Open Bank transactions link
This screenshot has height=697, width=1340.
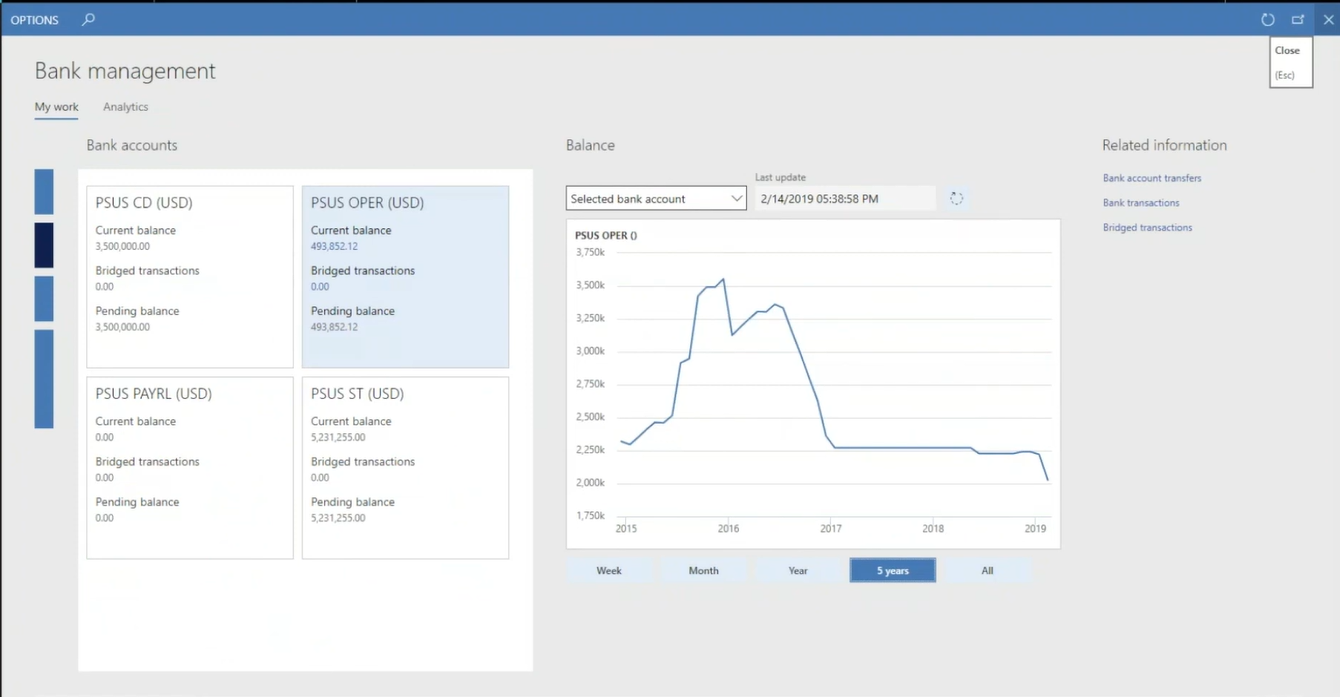coord(1141,203)
